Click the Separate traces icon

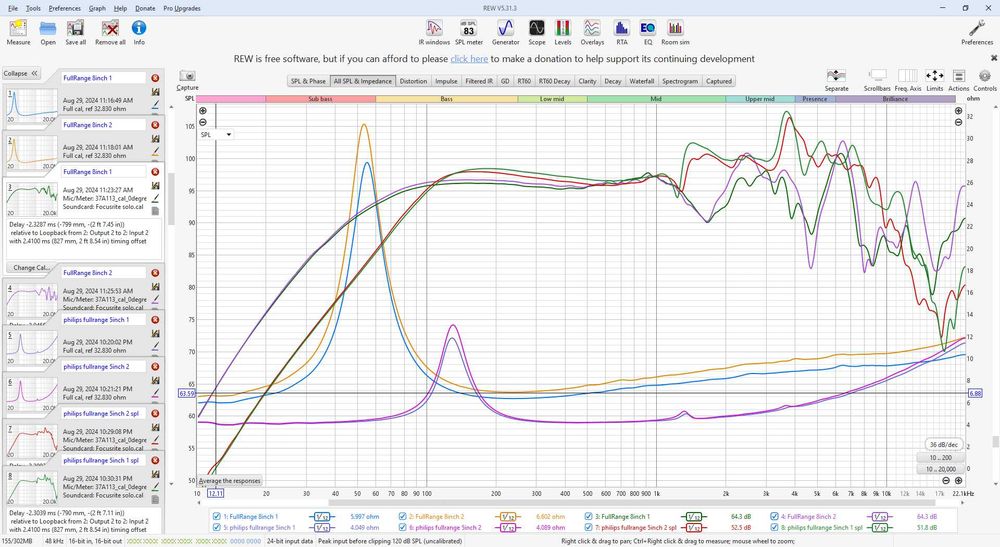836,80
